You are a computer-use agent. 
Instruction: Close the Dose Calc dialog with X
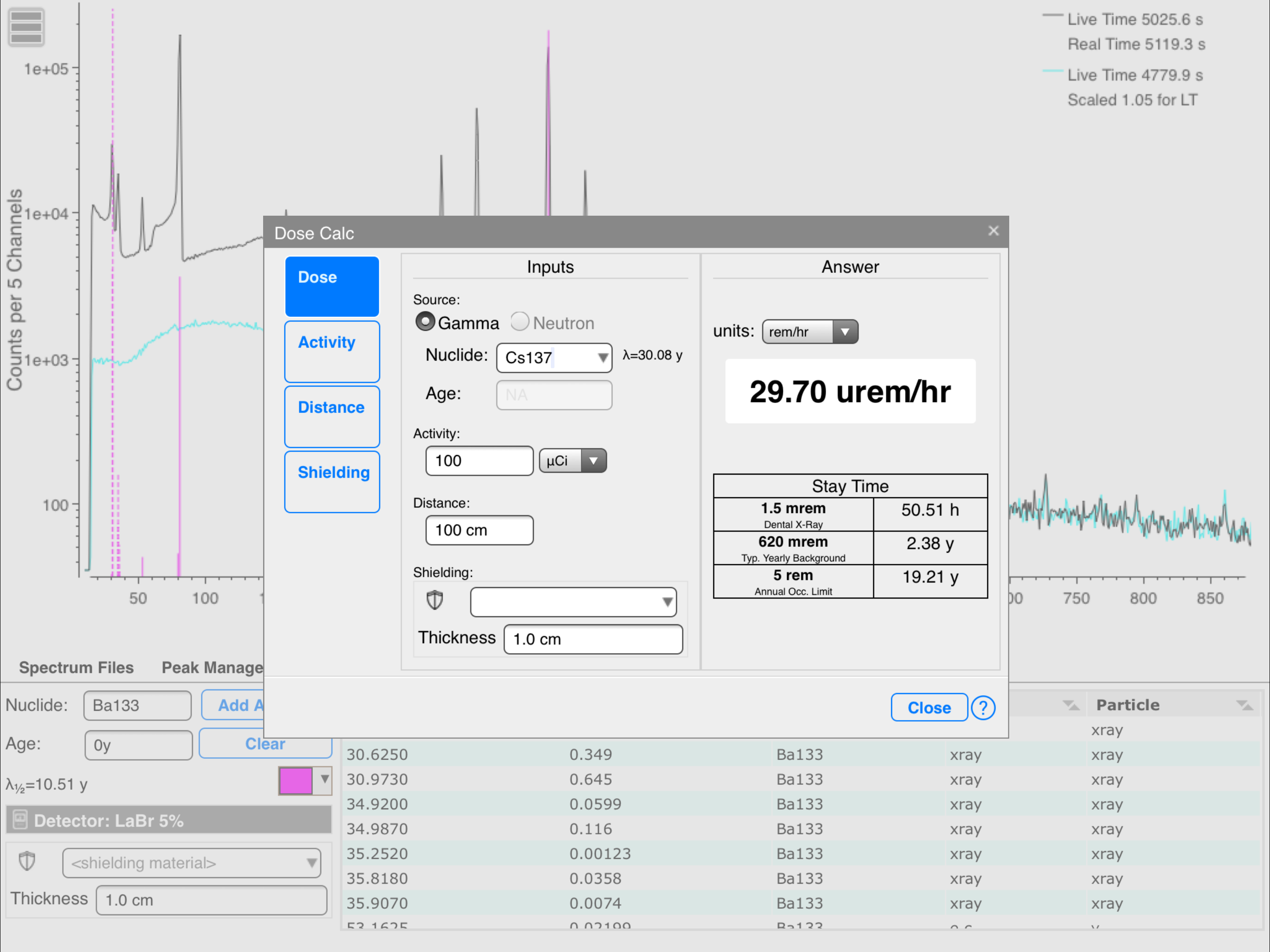point(993,231)
